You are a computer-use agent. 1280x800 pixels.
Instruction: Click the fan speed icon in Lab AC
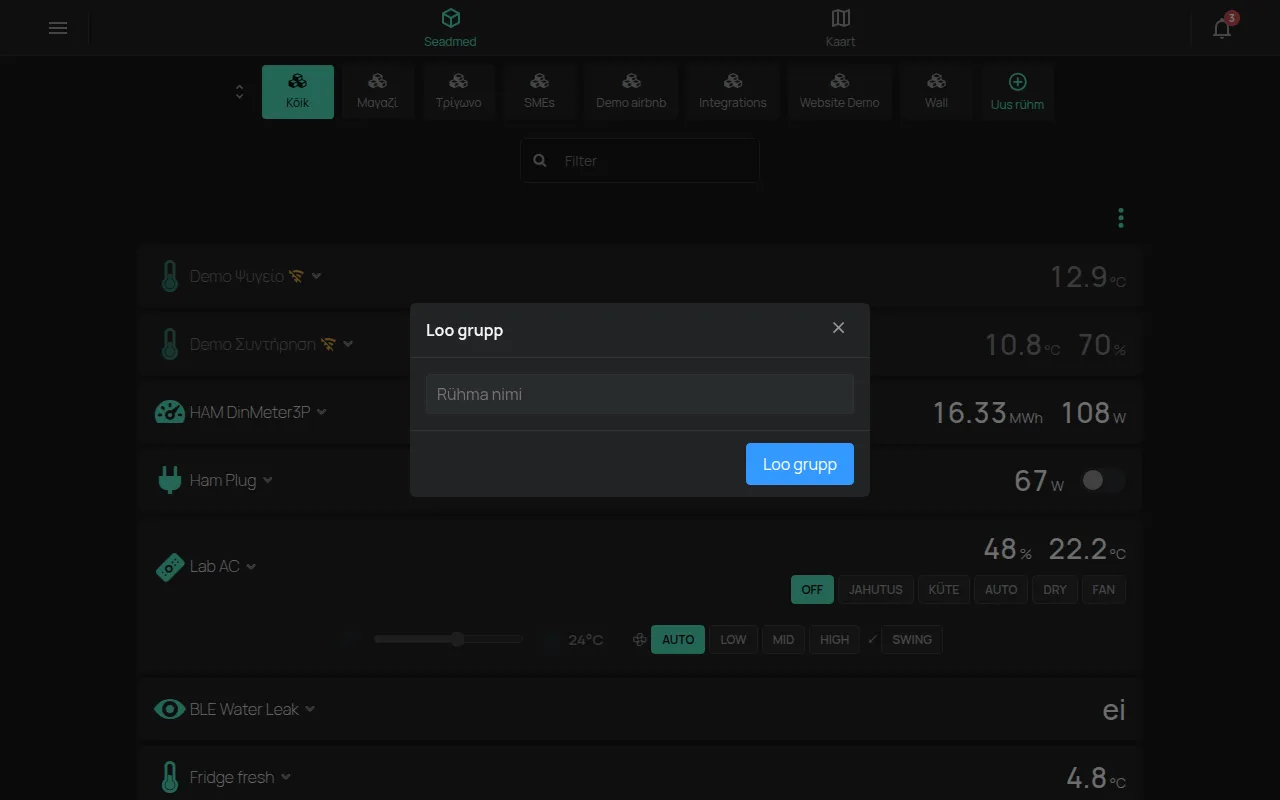(x=639, y=640)
